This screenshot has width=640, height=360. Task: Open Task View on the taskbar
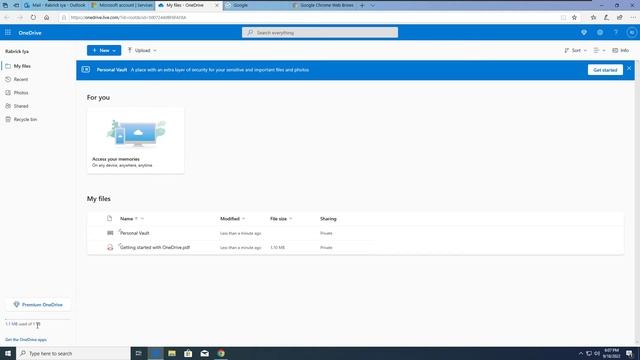pyautogui.click(x=138, y=353)
